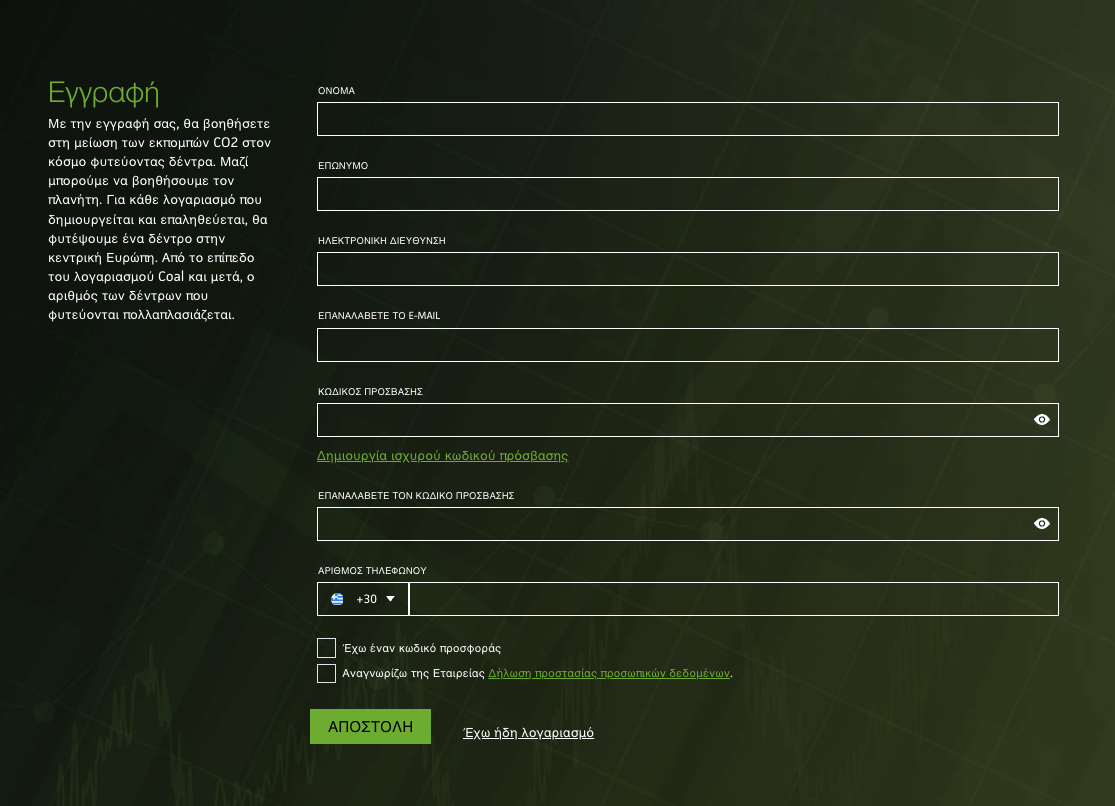Check the 'Αναγνωρίζω της Εταιρείας' consent box
Image resolution: width=1115 pixels, height=806 pixels.
click(x=326, y=673)
